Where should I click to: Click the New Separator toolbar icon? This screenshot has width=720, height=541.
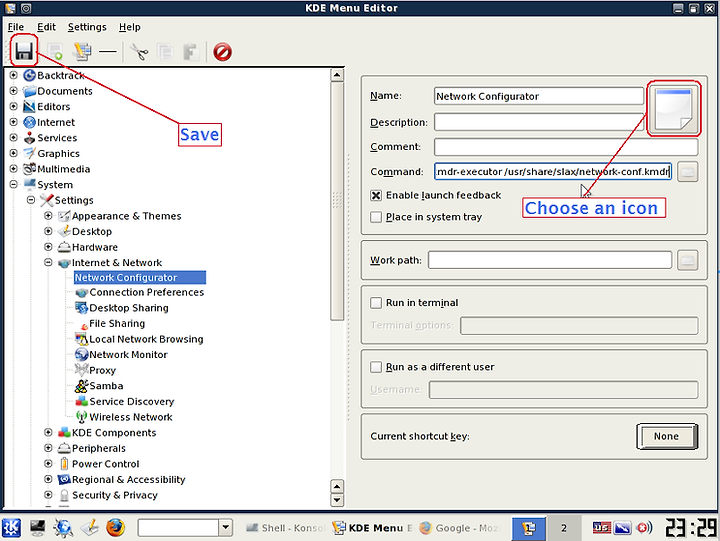pyautogui.click(x=108, y=51)
